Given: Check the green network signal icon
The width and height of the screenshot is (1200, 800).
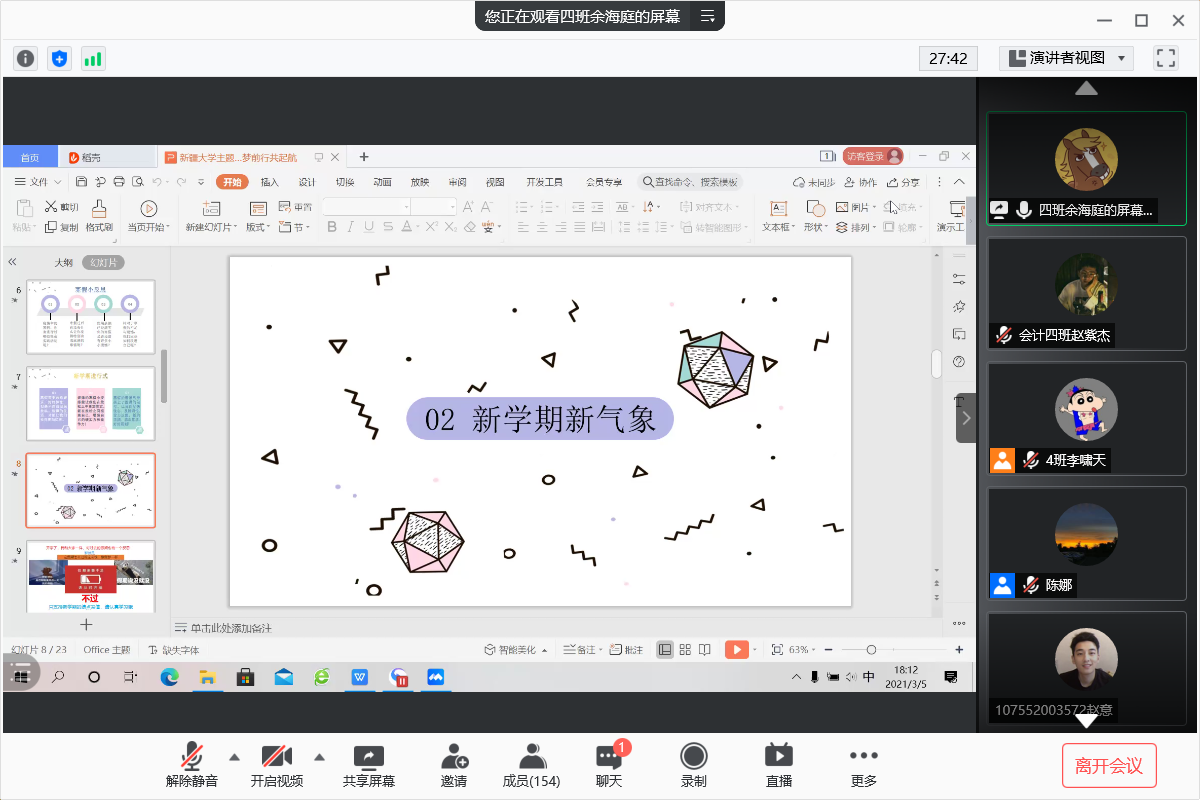Looking at the screenshot, I should [x=93, y=58].
